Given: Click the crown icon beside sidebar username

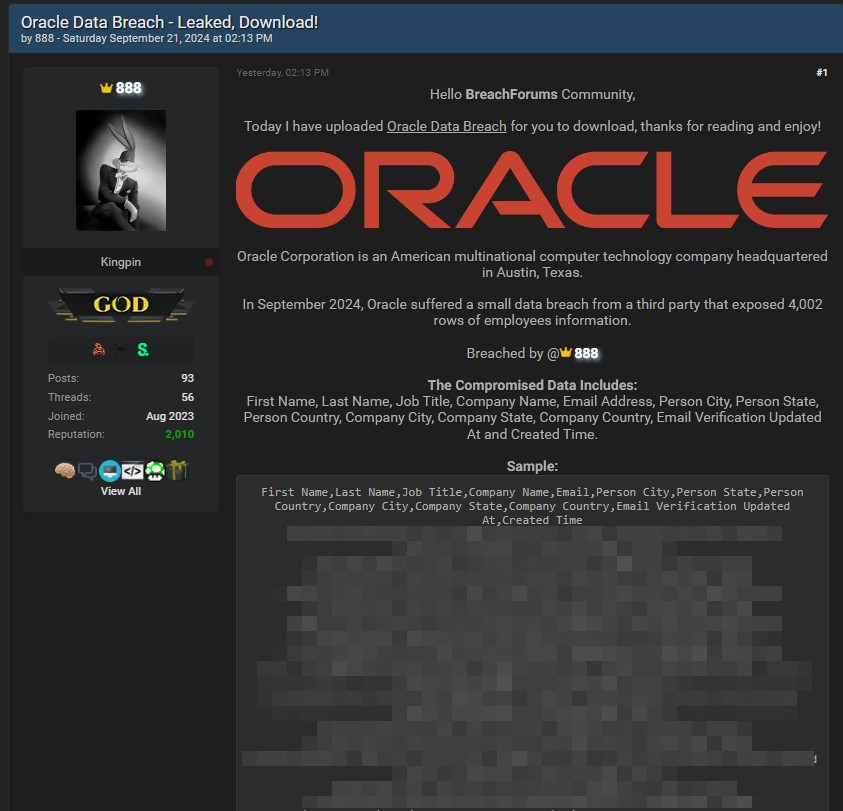Looking at the screenshot, I should pos(106,88).
